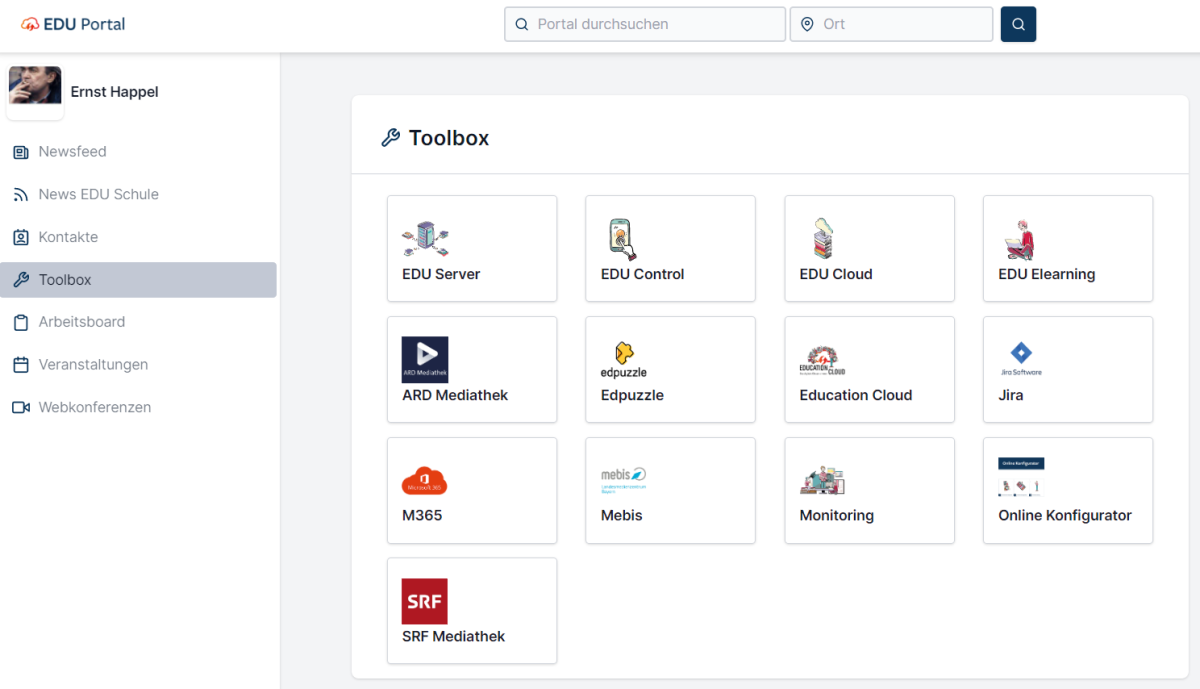Click the ARD Mediathek logo
The height and width of the screenshot is (689, 1200).
(x=425, y=360)
